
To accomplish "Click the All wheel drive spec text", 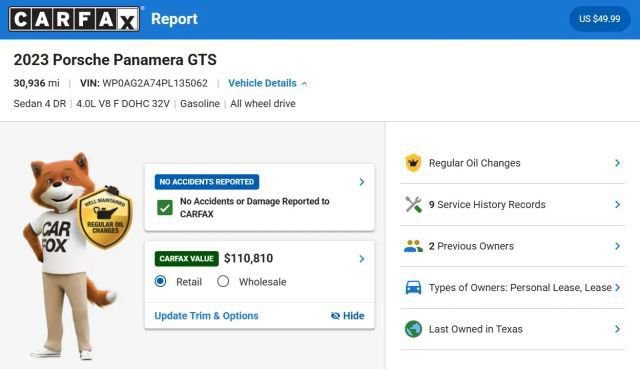I will [x=263, y=104].
